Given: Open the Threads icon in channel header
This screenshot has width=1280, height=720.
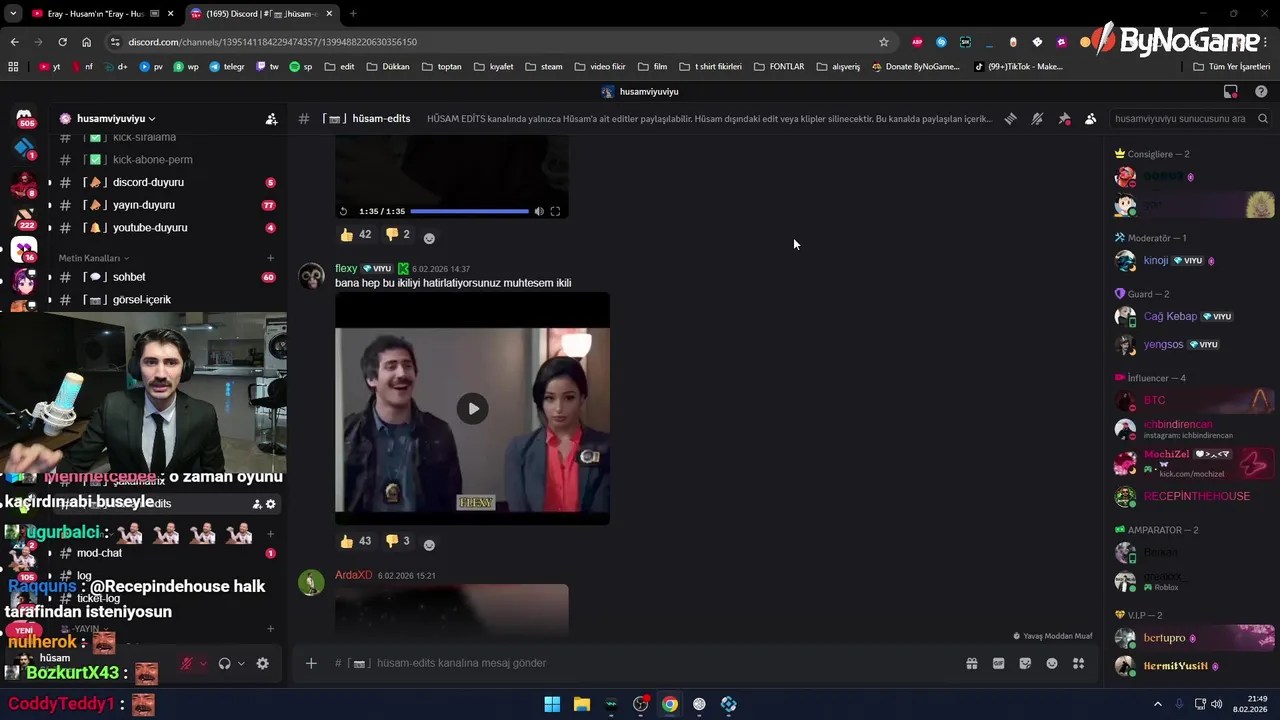Looking at the screenshot, I should [1011, 118].
